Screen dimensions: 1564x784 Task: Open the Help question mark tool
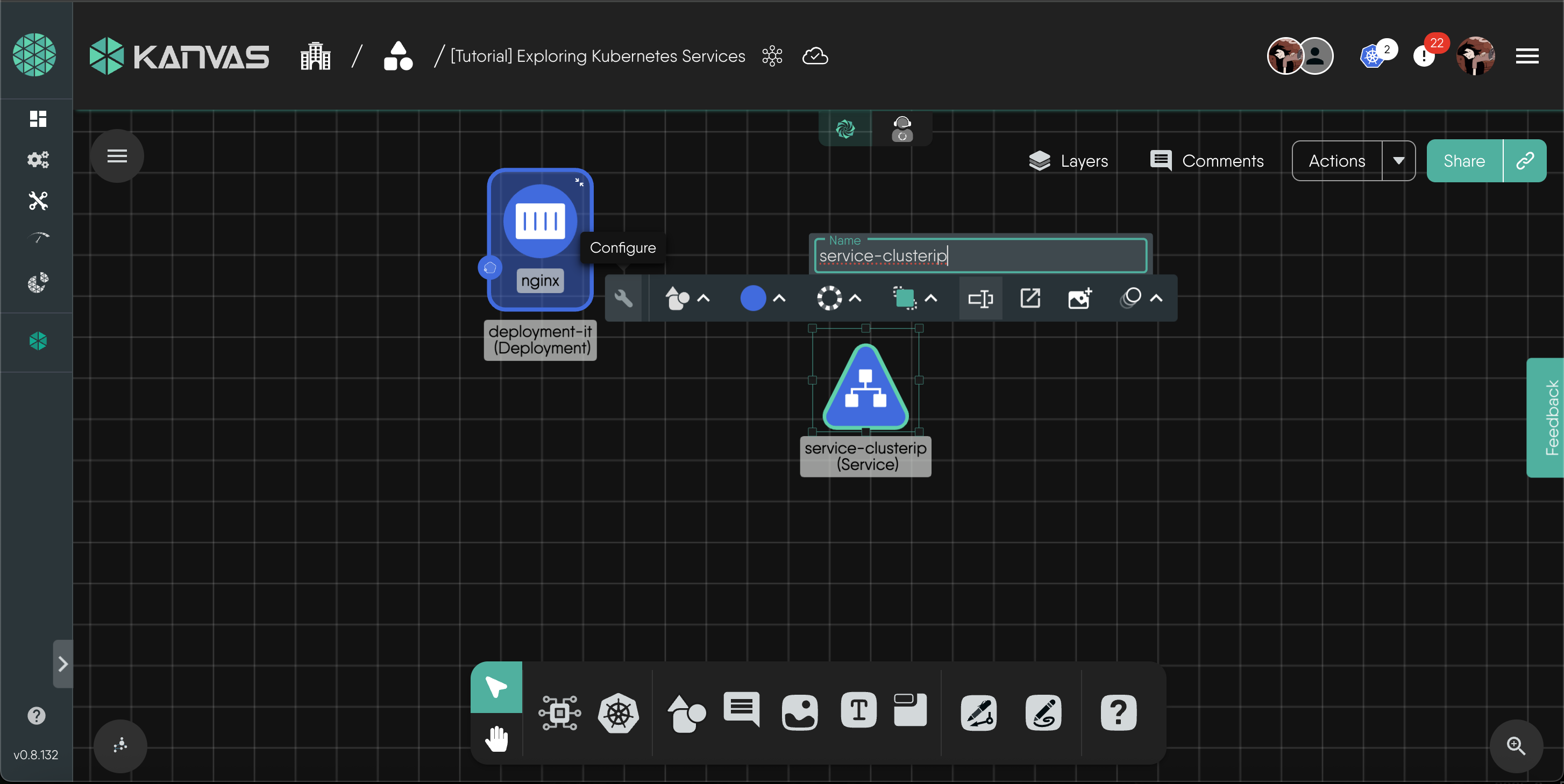click(x=1118, y=712)
